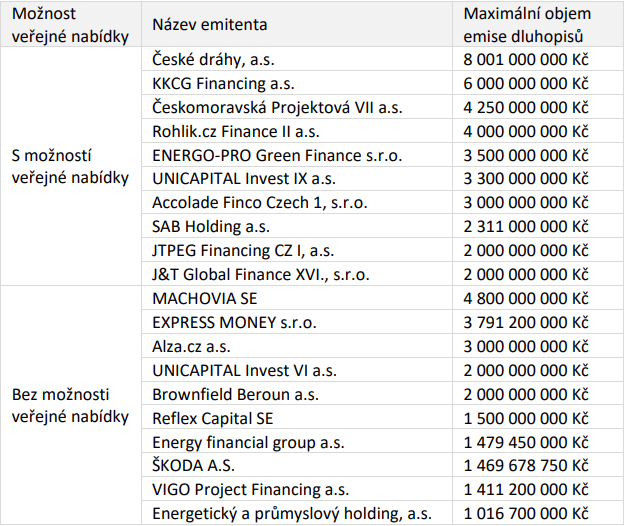This screenshot has height=526, width=626.
Task: Select the 1 469 678 750 Kč value
Action: click(x=526, y=466)
